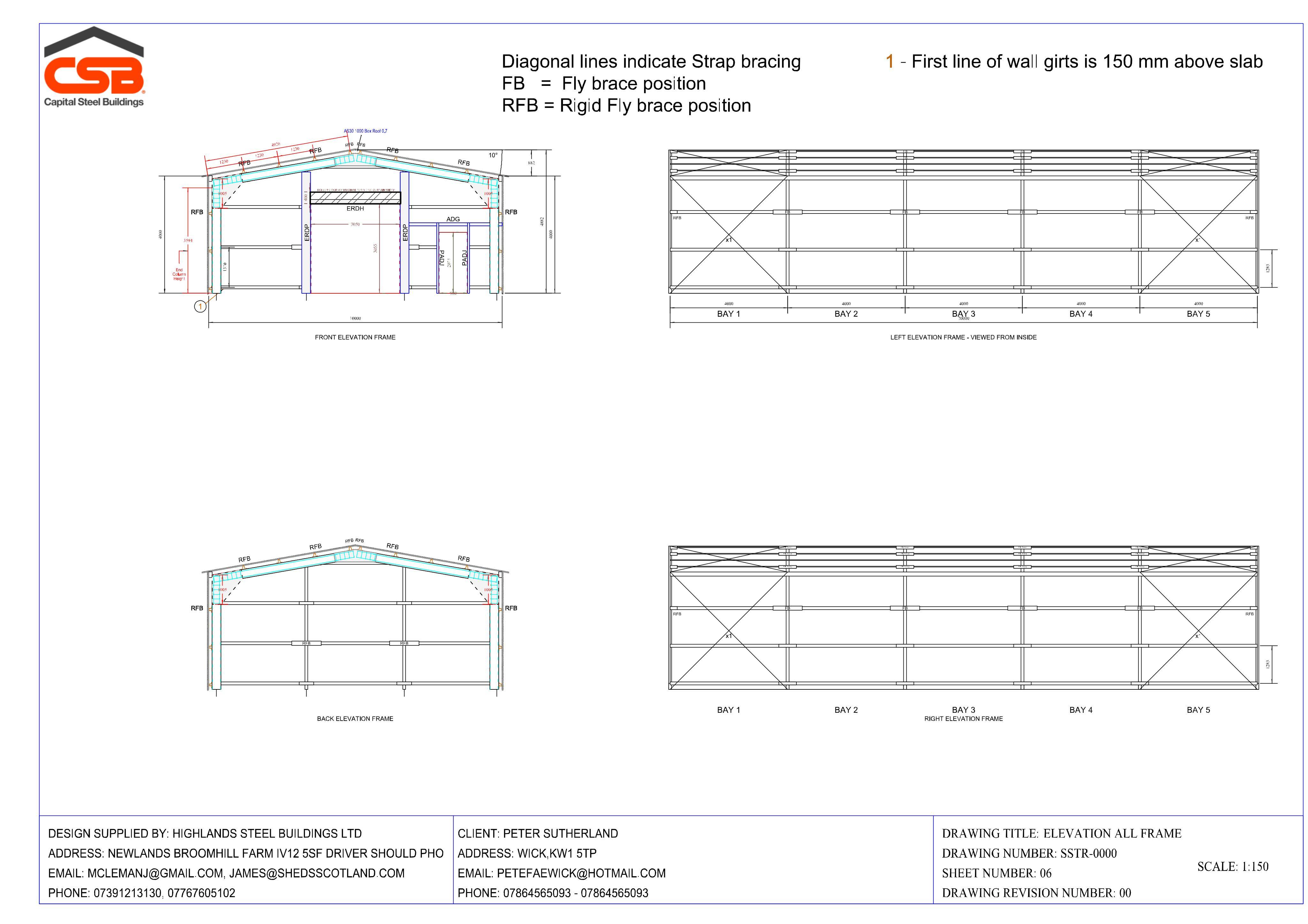Click the designer address line with NEWLANDS BROOMHILL FARM

click(246, 854)
